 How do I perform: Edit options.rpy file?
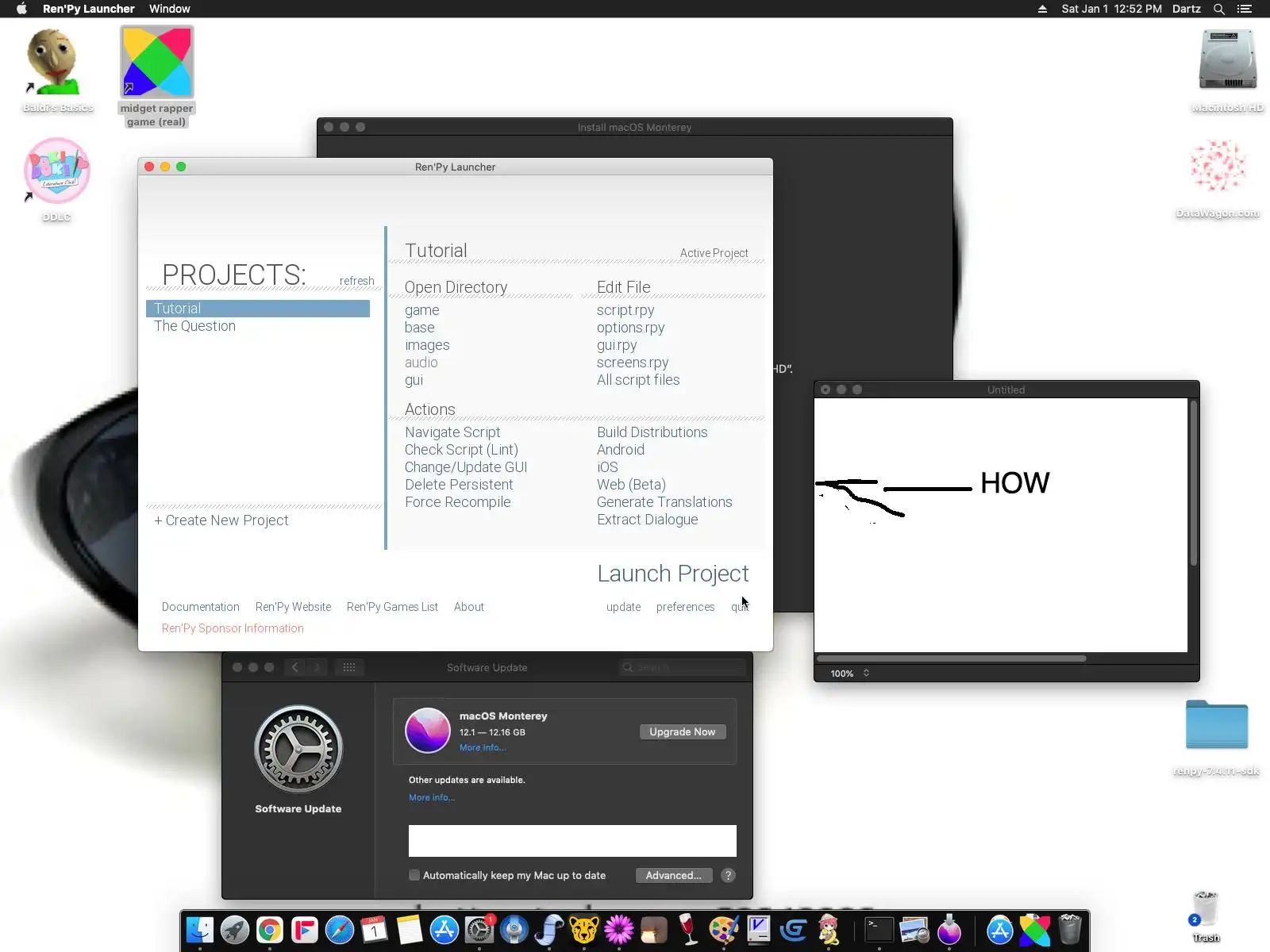pyautogui.click(x=631, y=328)
